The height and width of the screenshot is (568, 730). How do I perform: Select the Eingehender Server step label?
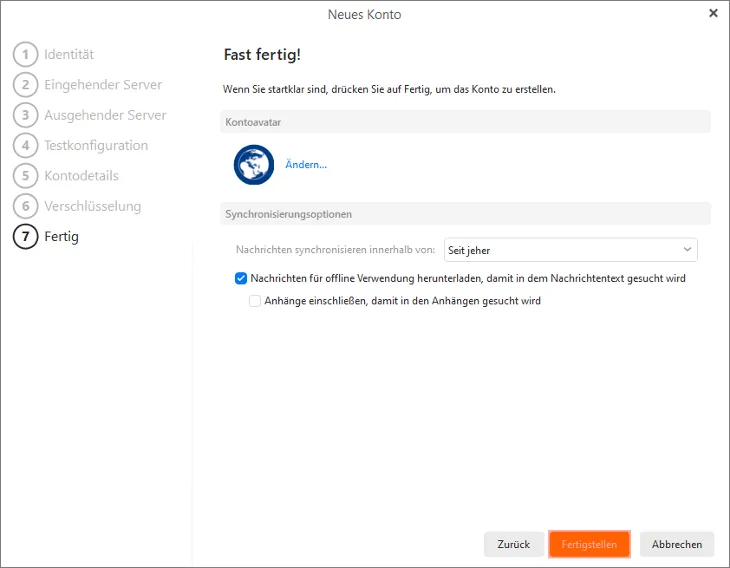[x=103, y=85]
